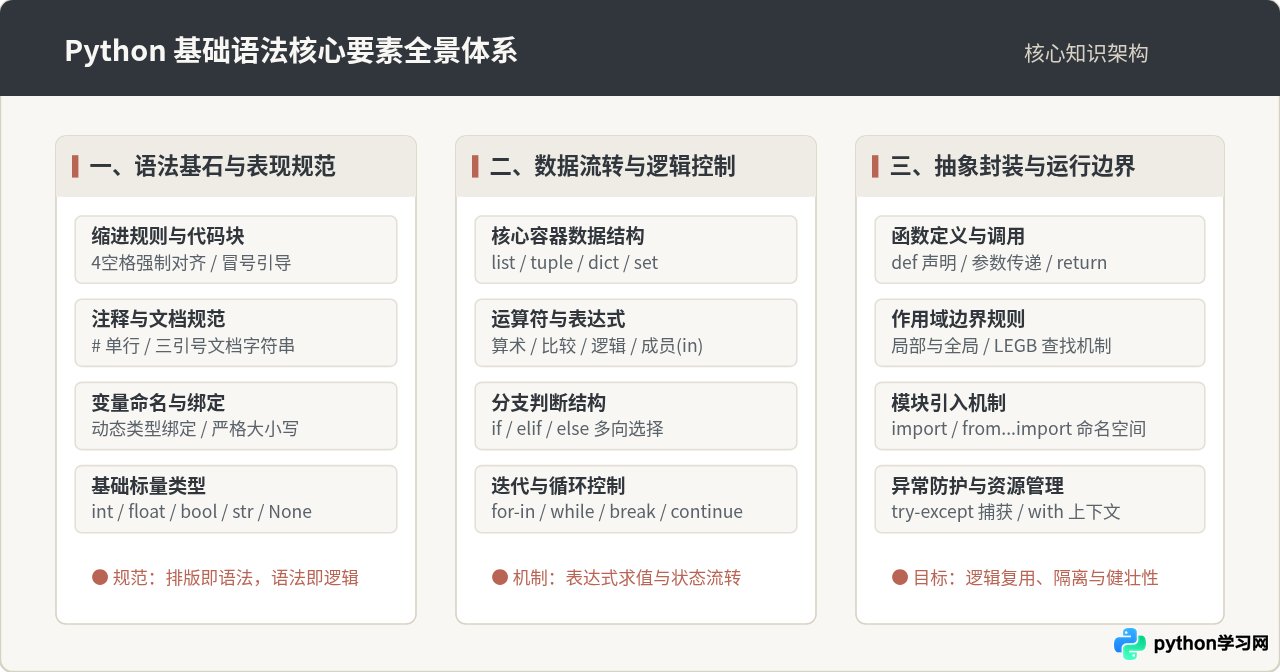The image size is (1280, 672).
Task: Click the title 'Python 基础语法核心要素全景体系'
Action: pyautogui.click(x=291, y=51)
